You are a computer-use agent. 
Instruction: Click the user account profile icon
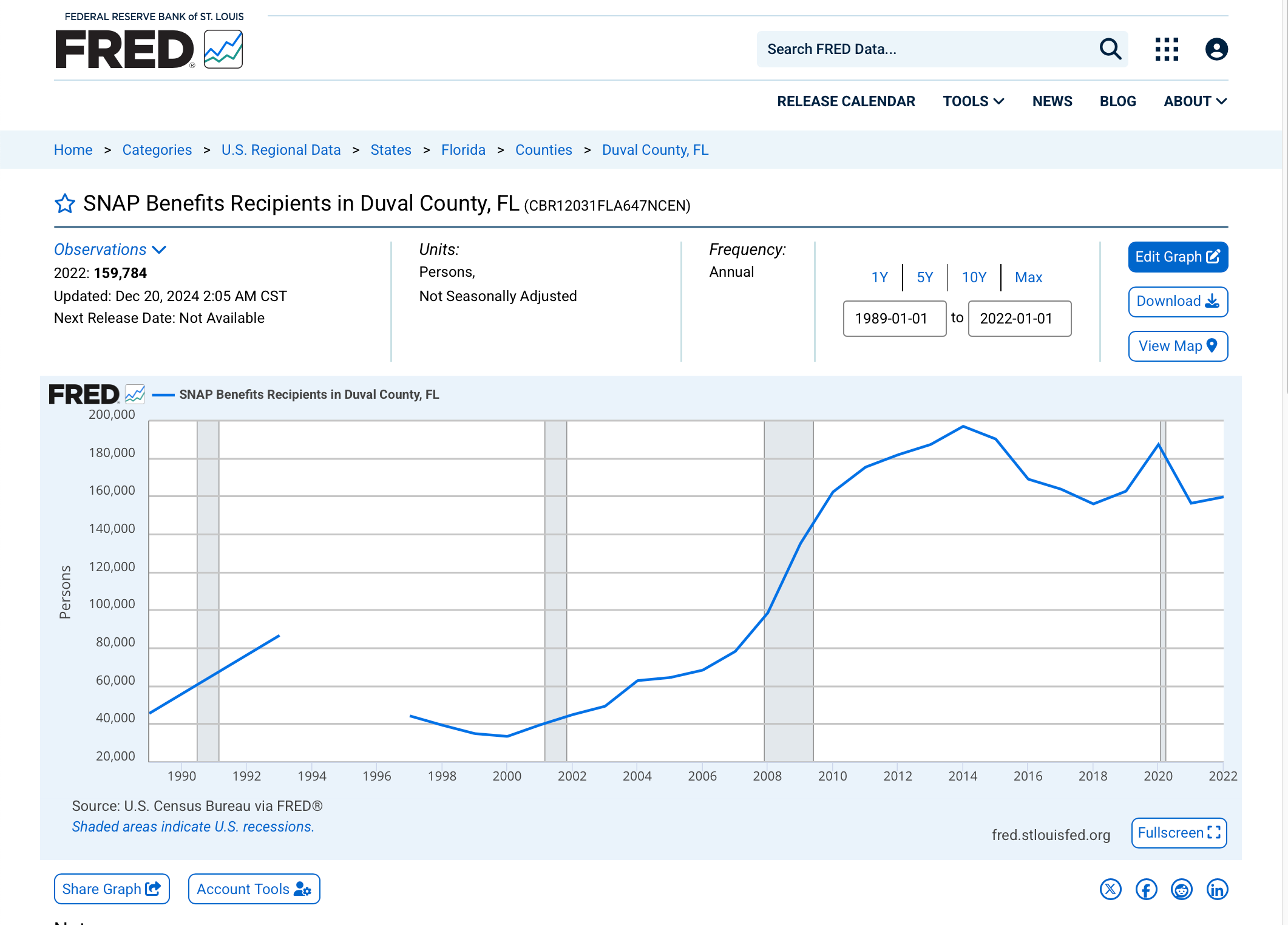click(x=1216, y=49)
